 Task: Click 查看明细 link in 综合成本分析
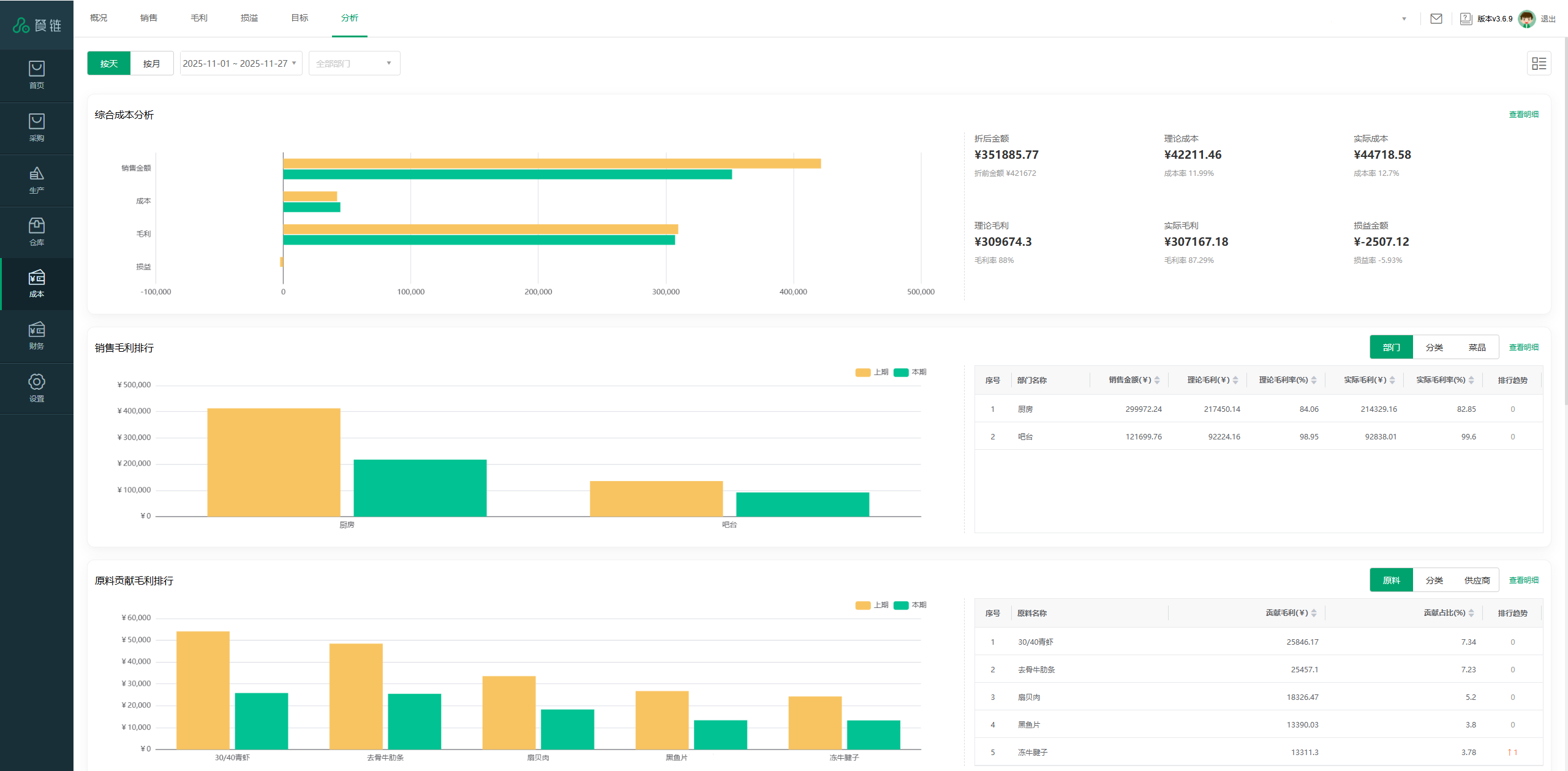[x=1523, y=115]
